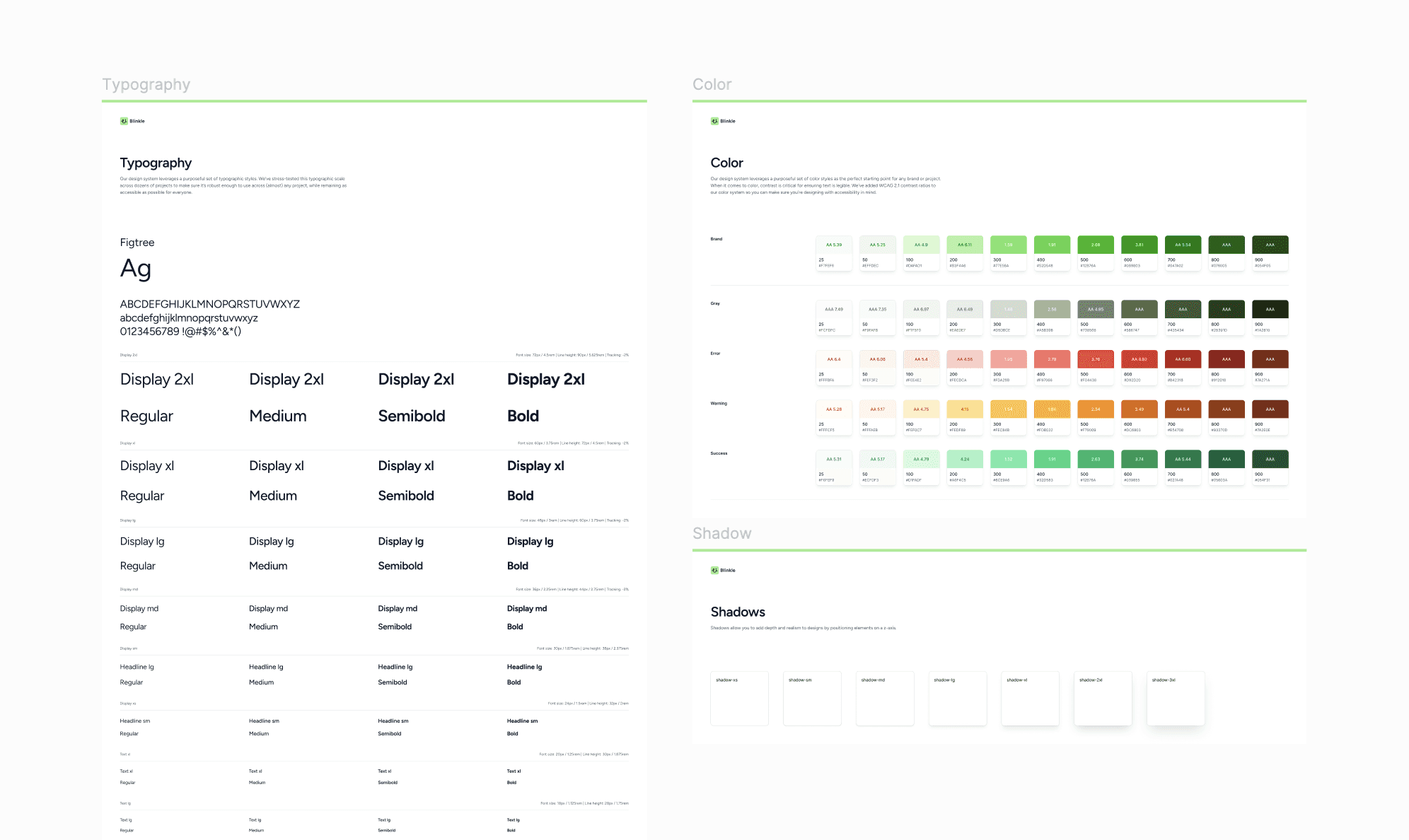The height and width of the screenshot is (840, 1409).
Task: Select the shadow-3xl sample card
Action: coord(1175,699)
